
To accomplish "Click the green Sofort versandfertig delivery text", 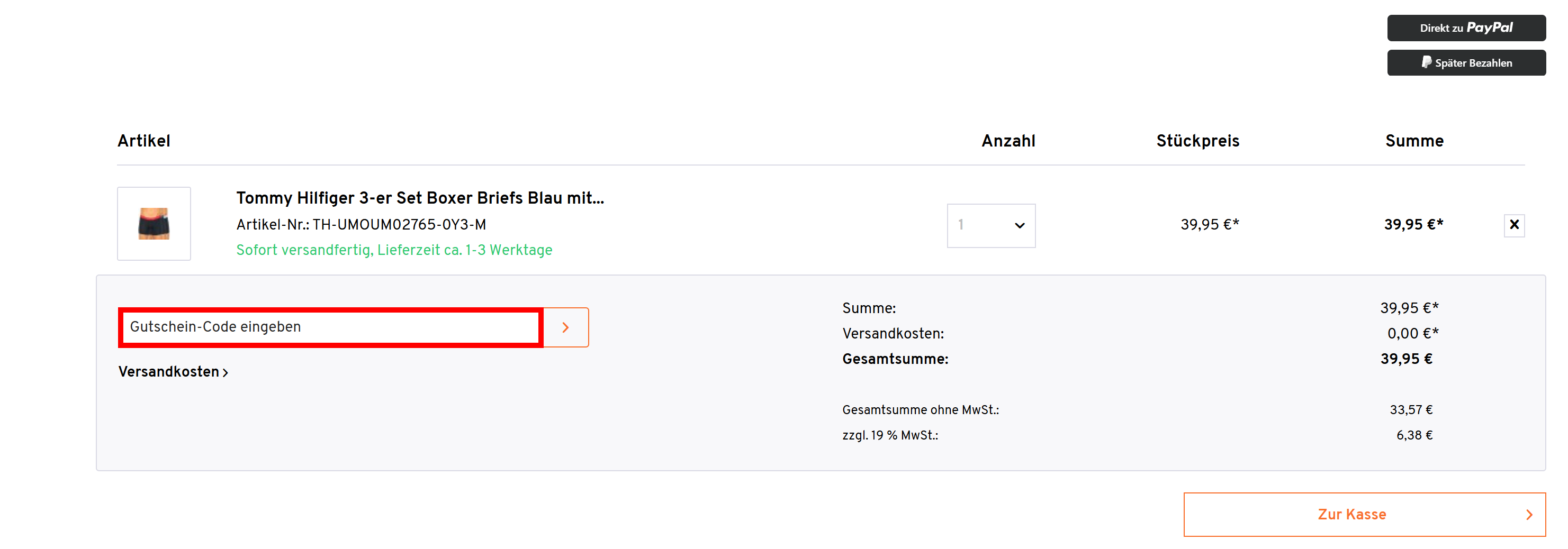I will click(394, 250).
